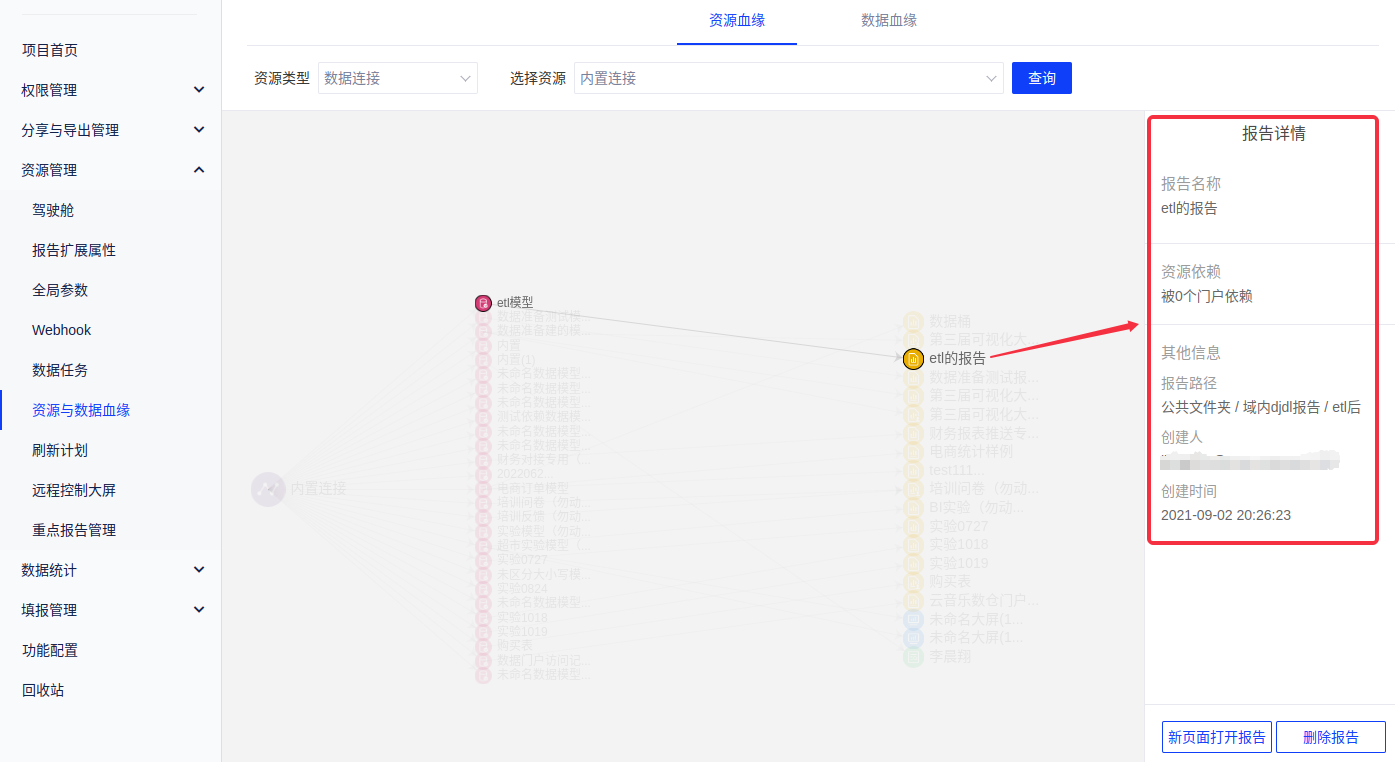Image resolution: width=1395 pixels, height=762 pixels.
Task: Select the 数据桶 report node icon
Action: coord(913,322)
